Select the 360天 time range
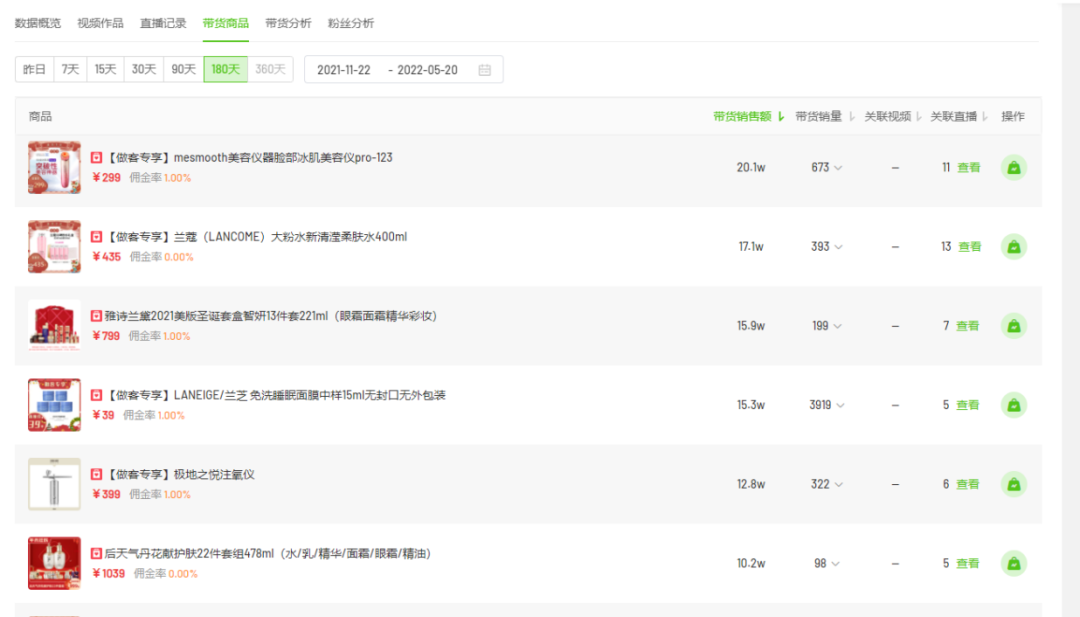1080x617 pixels. coord(271,70)
